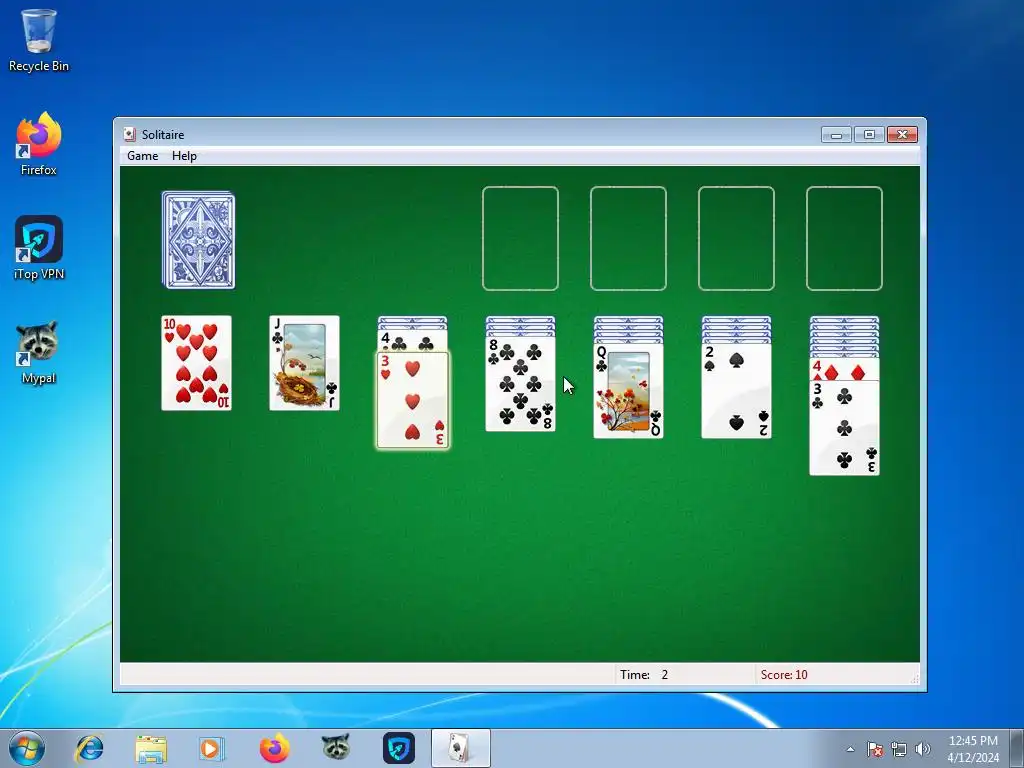Select the Mypal desktop shortcut

click(x=39, y=353)
